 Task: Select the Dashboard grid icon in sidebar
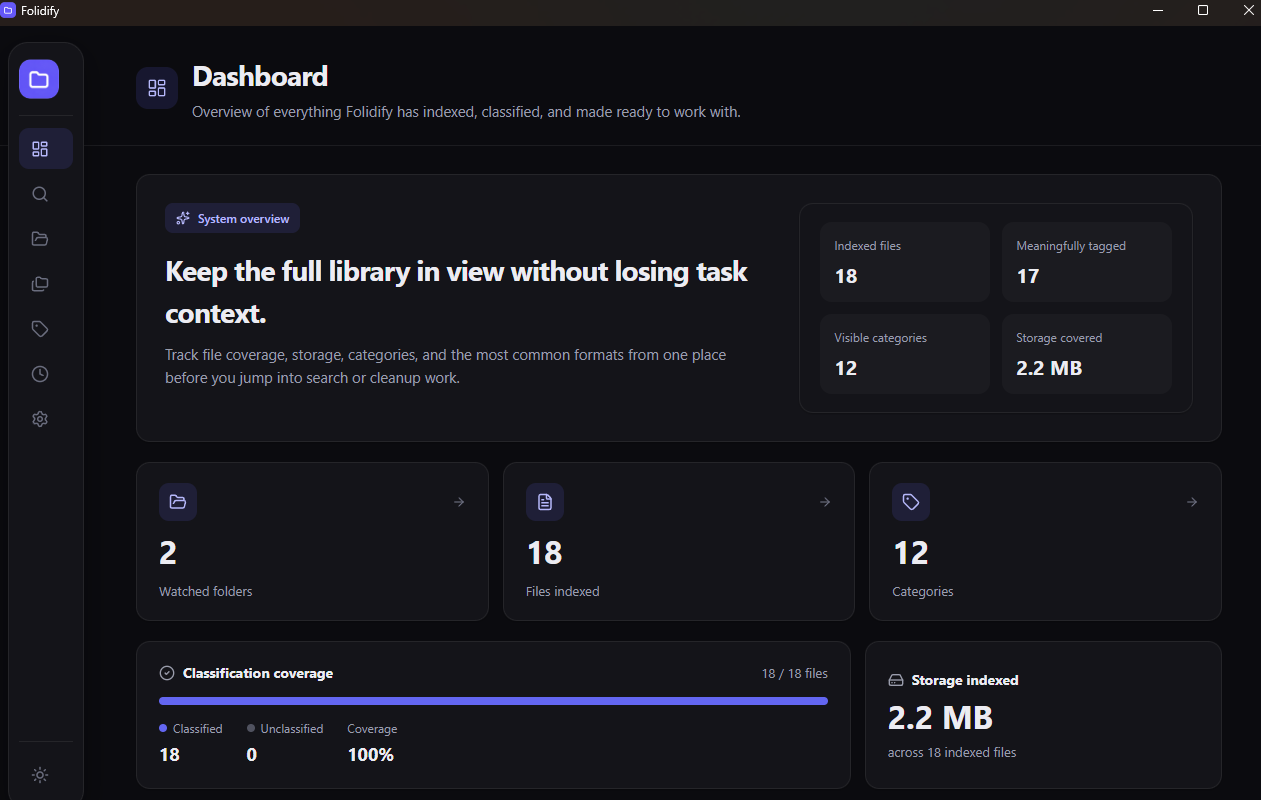click(x=40, y=149)
